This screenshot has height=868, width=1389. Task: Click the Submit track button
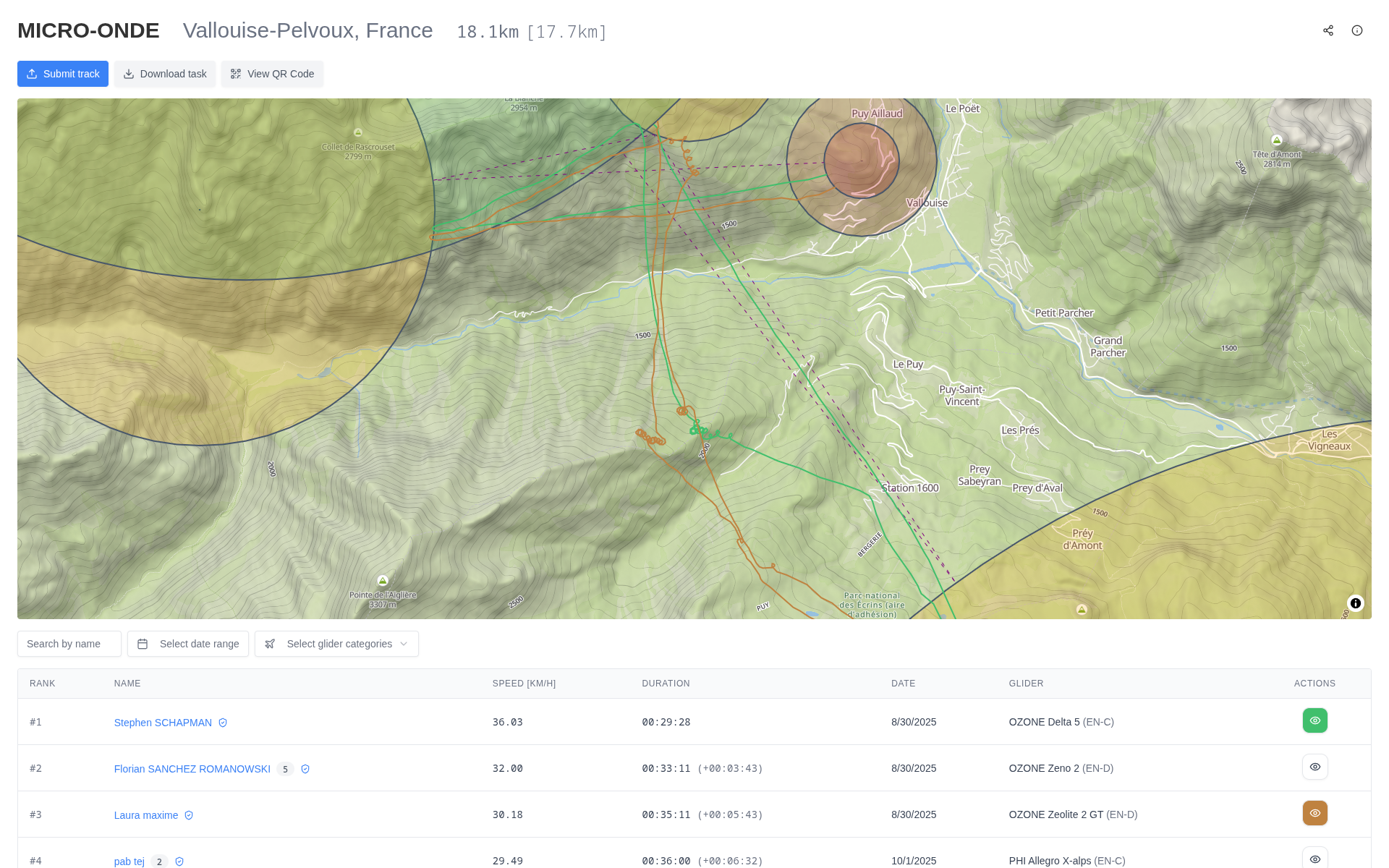pyautogui.click(x=63, y=74)
